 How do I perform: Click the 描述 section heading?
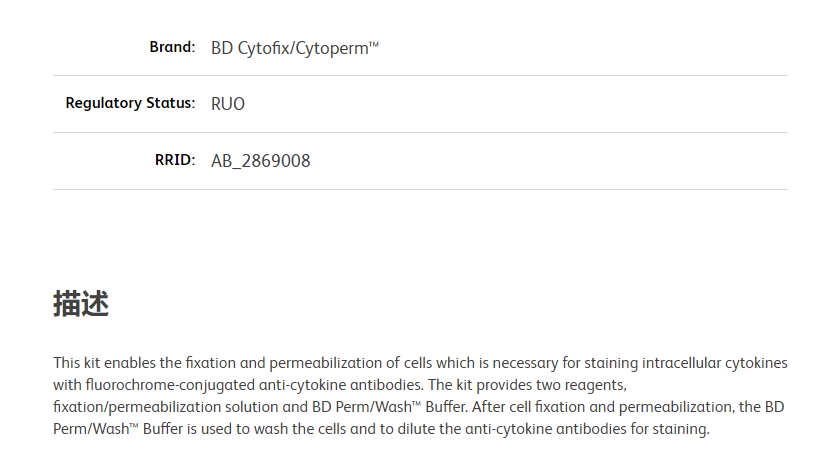click(x=81, y=304)
